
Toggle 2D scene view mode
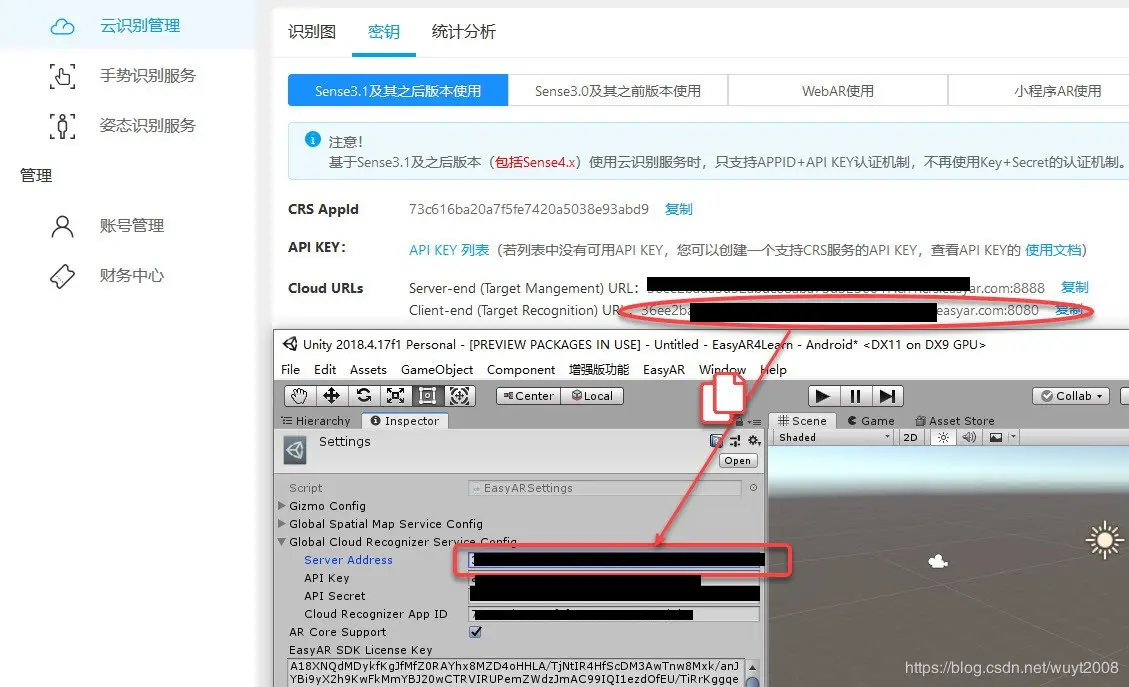[911, 438]
